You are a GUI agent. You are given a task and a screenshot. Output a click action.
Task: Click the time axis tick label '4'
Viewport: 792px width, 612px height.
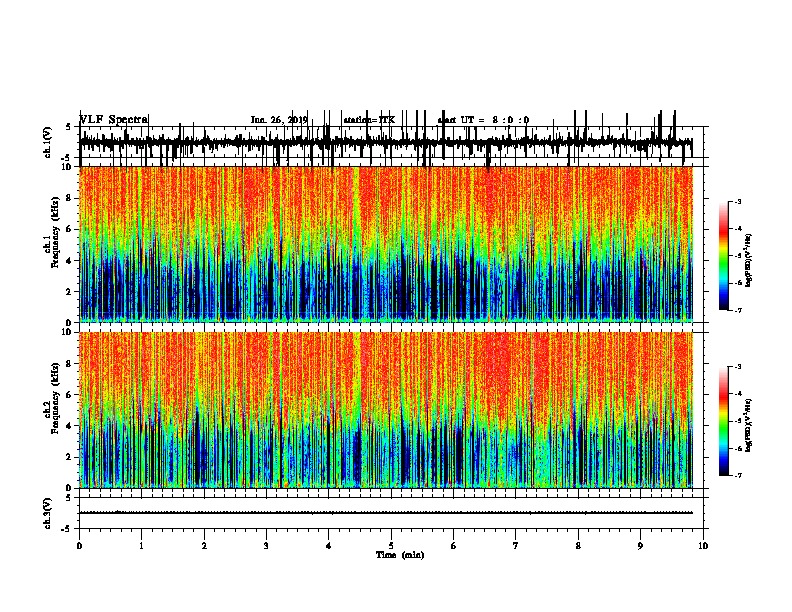329,546
